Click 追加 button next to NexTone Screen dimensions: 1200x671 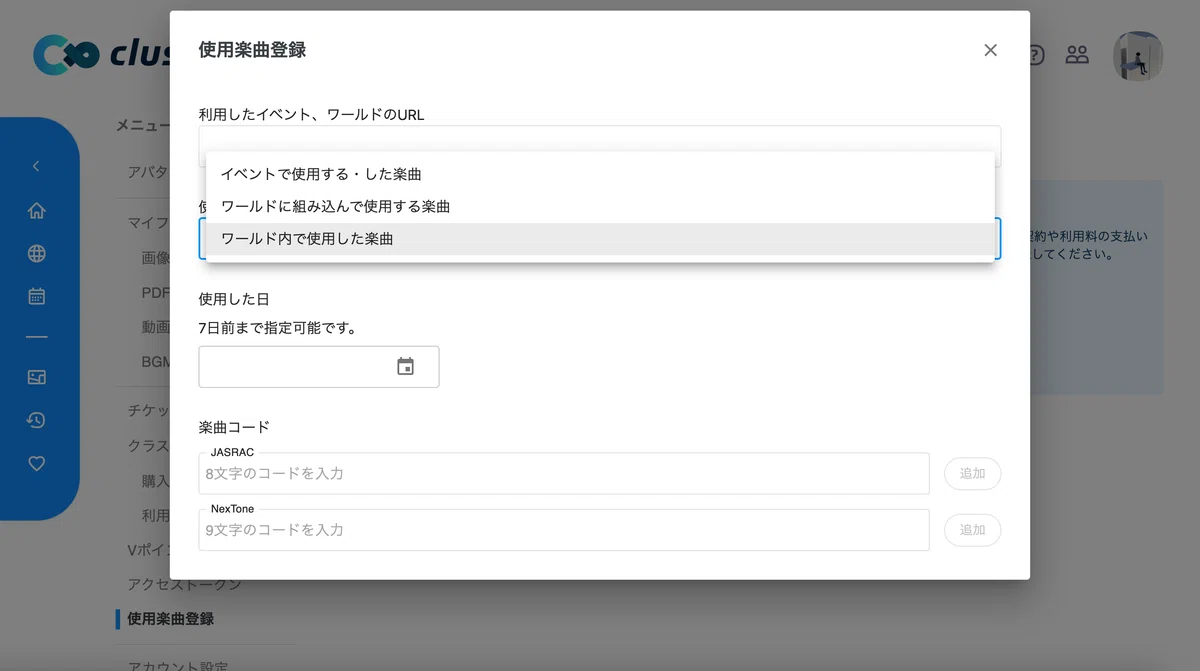[x=972, y=530]
